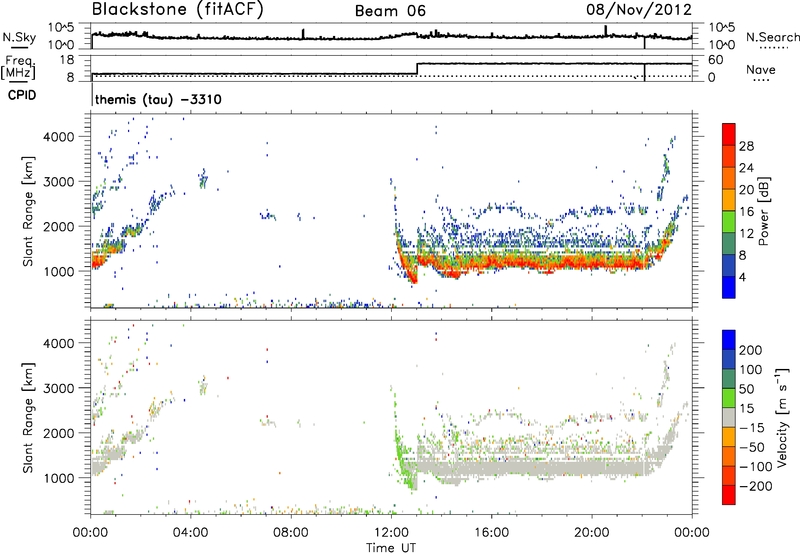Click power colorbar tick label '4'
The width and height of the screenshot is (800, 554).
coord(742,277)
